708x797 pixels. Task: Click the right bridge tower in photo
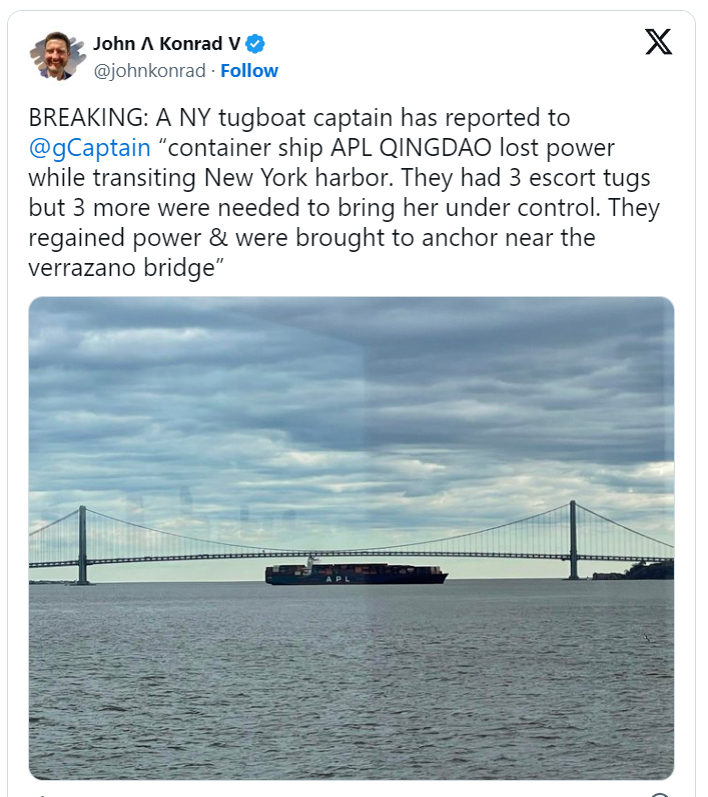pyautogui.click(x=573, y=540)
